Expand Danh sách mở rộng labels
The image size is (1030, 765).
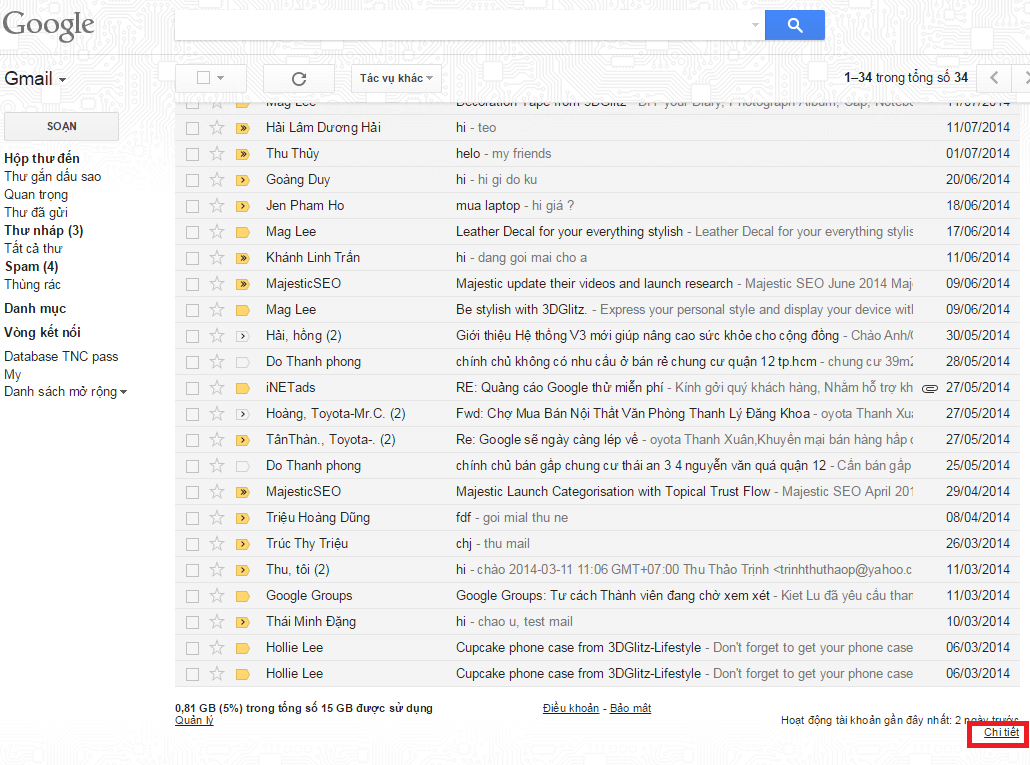[65, 392]
